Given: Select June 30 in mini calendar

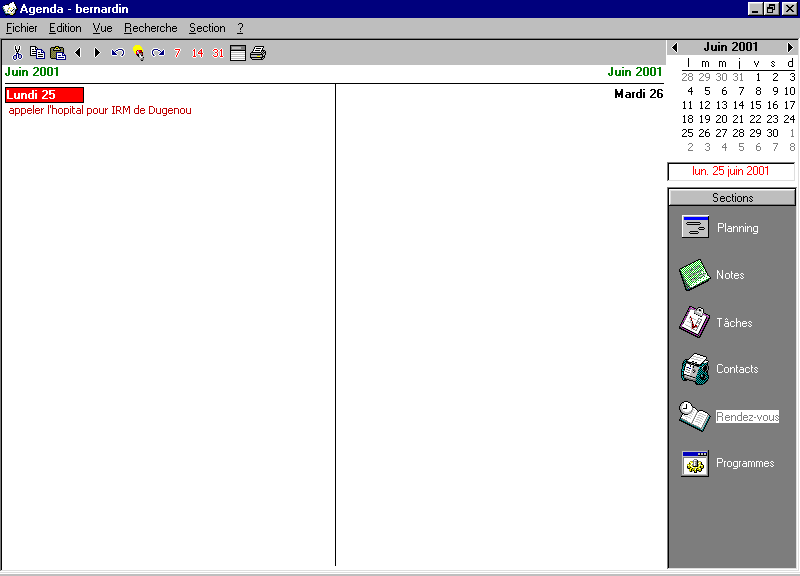Looking at the screenshot, I should tap(772, 133).
